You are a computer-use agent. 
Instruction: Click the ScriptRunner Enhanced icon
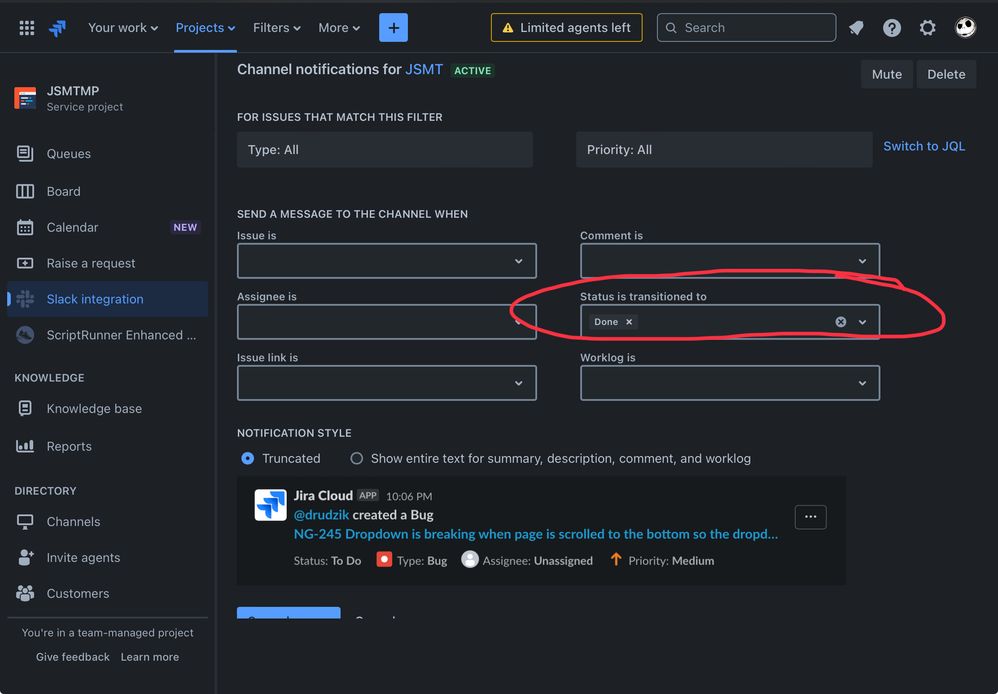tap(25, 335)
